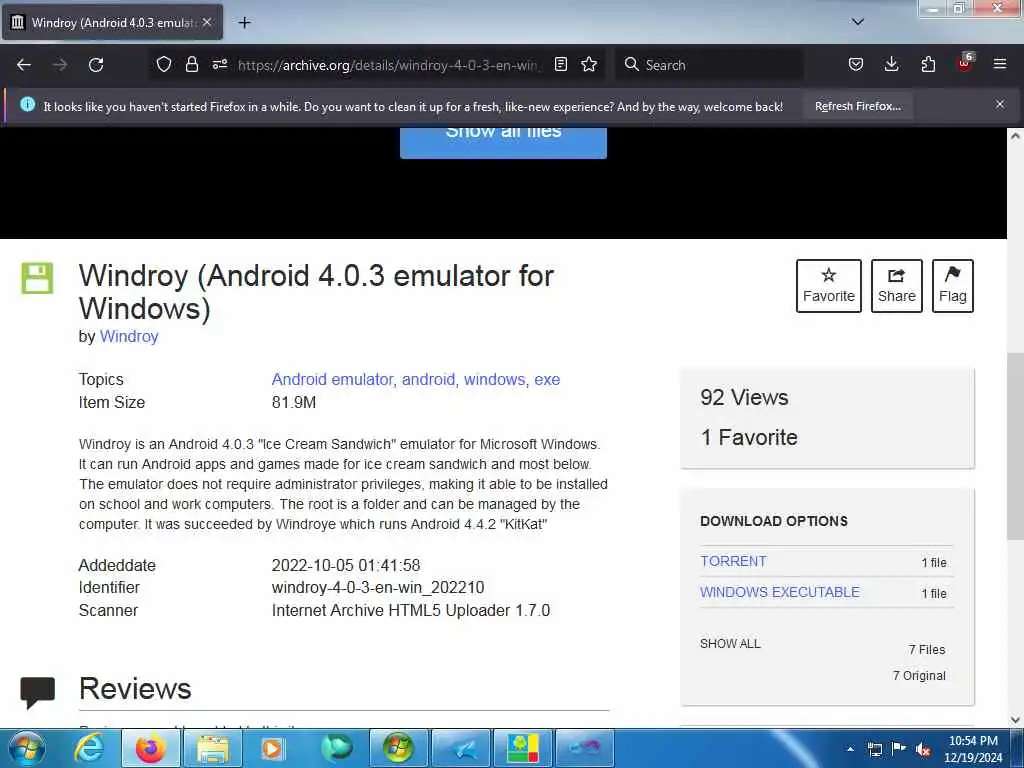1024x768 pixels.
Task: Open the Windroy author link
Action: pos(129,336)
